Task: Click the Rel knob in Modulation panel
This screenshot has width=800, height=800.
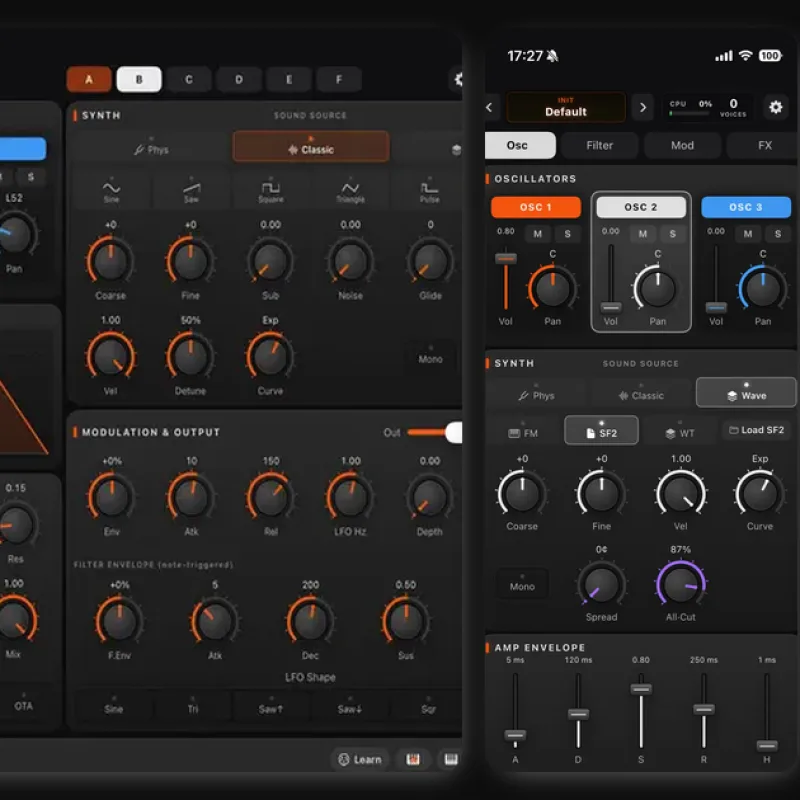Action: (270, 496)
